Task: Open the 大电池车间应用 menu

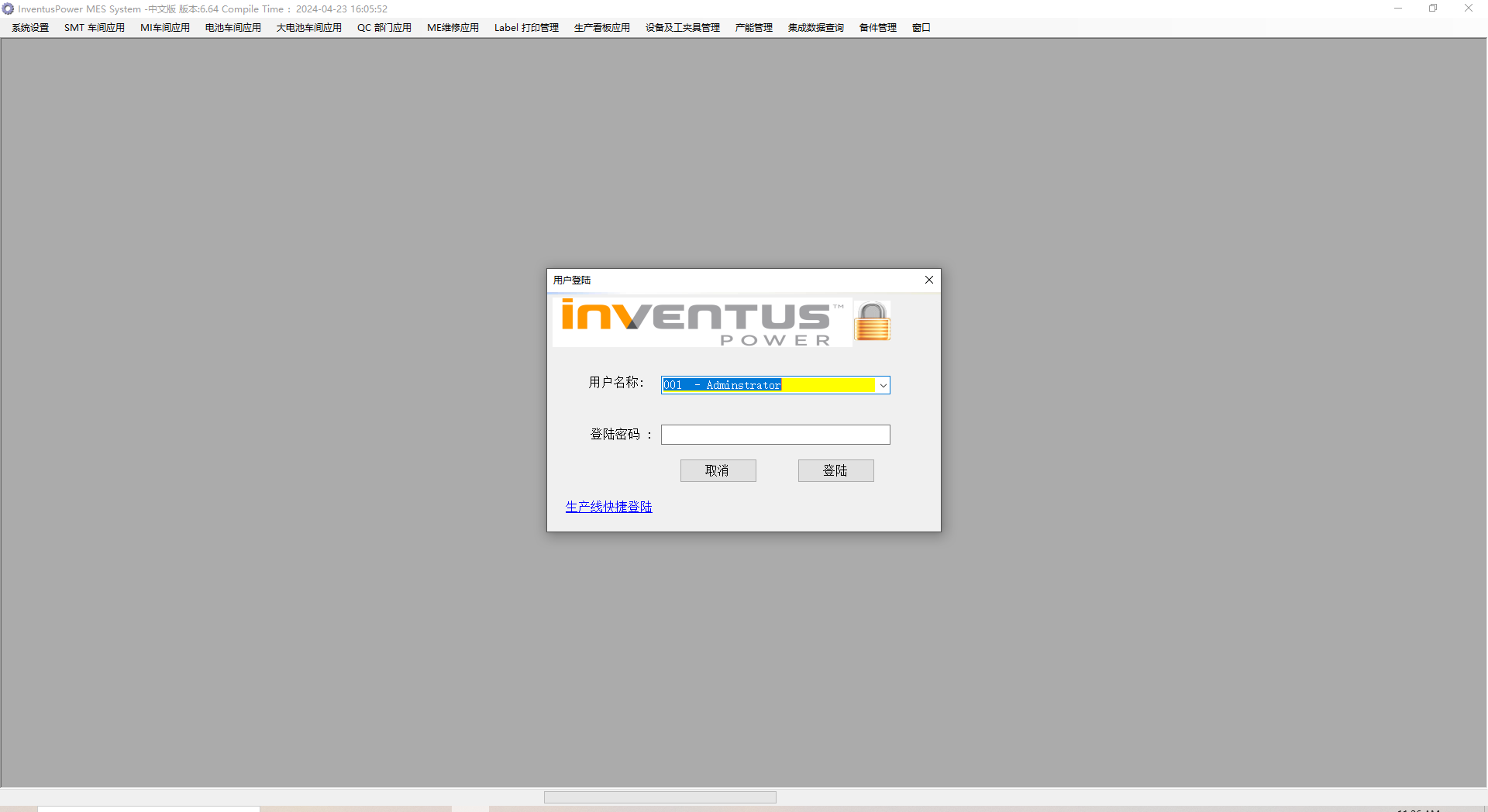Action: point(309,28)
